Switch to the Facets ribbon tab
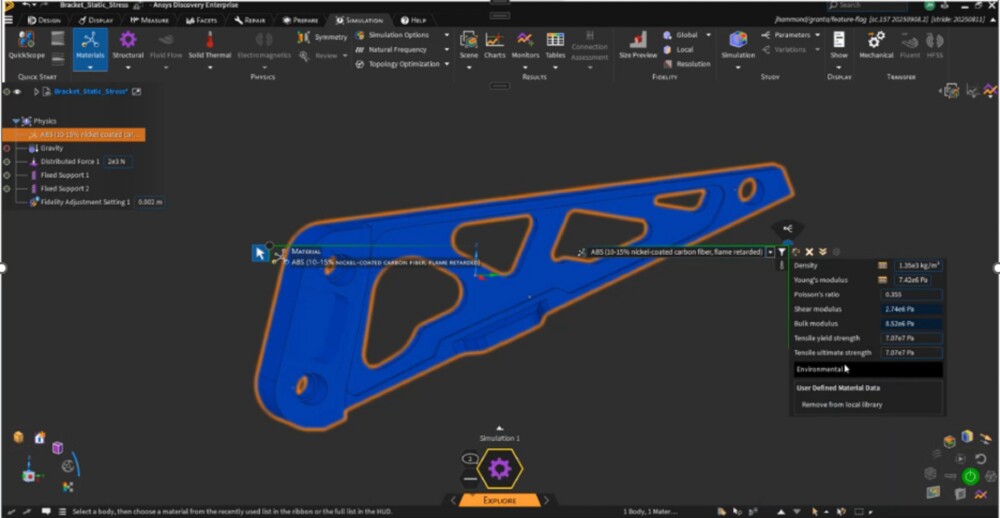The height and width of the screenshot is (518, 1000). [x=203, y=20]
